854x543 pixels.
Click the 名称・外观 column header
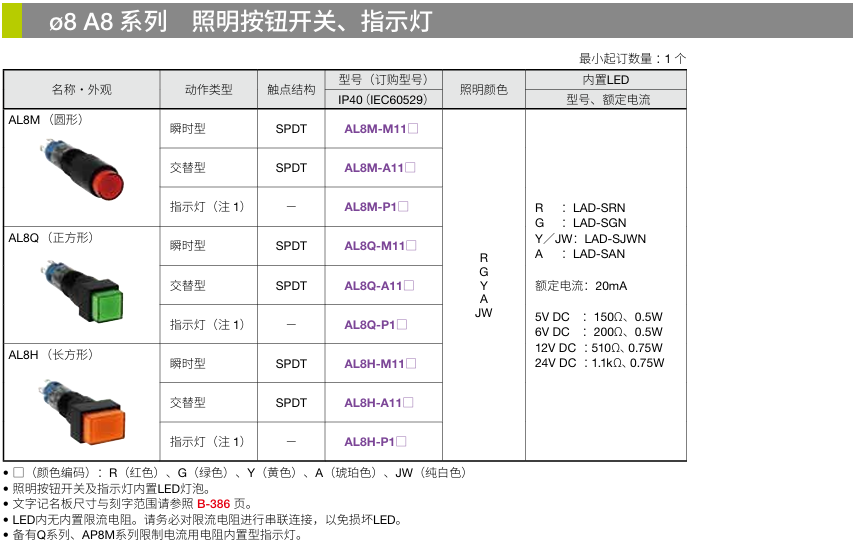[x=82, y=89]
